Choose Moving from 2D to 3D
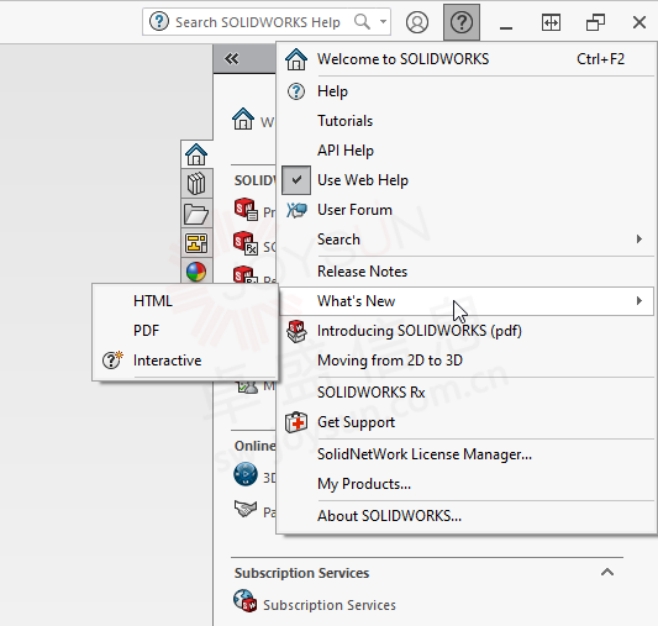This screenshot has width=659, height=626. [x=467, y=360]
